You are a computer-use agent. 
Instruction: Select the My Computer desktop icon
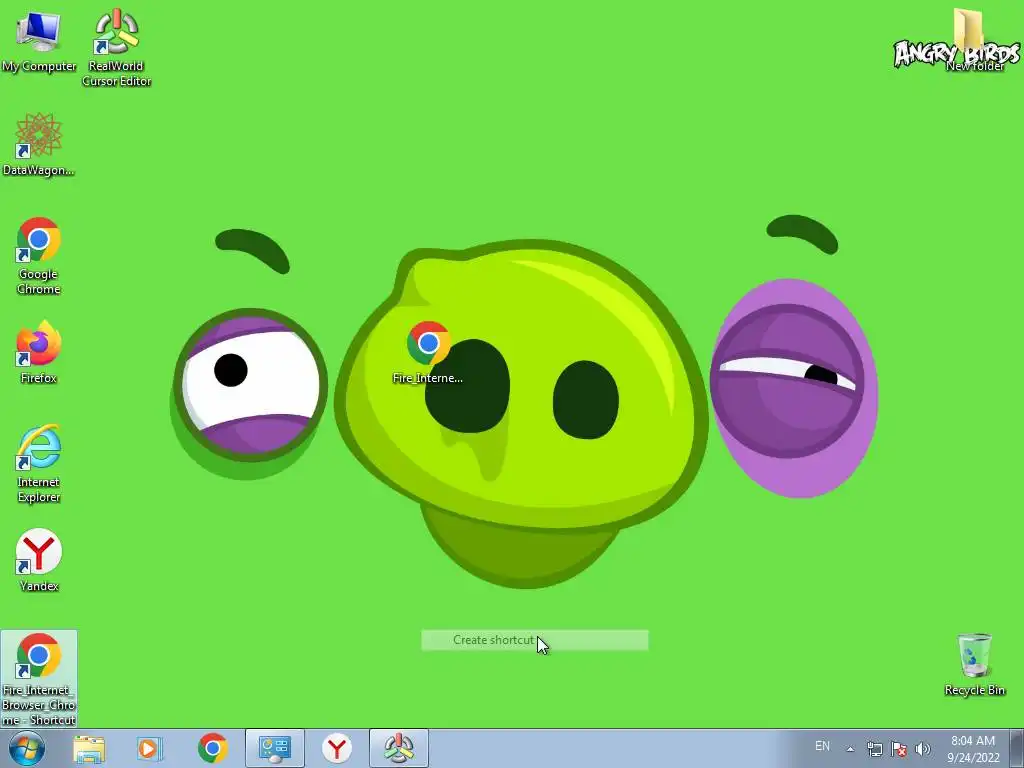[39, 42]
